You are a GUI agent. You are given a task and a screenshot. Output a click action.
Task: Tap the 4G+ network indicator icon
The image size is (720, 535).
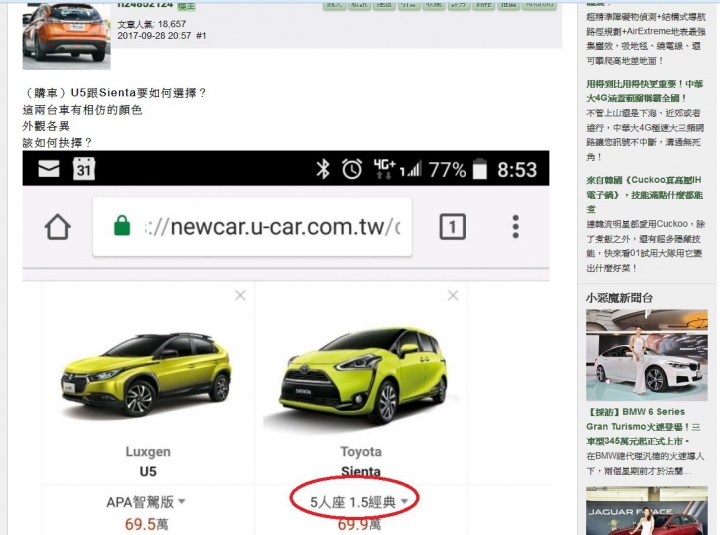coord(384,169)
